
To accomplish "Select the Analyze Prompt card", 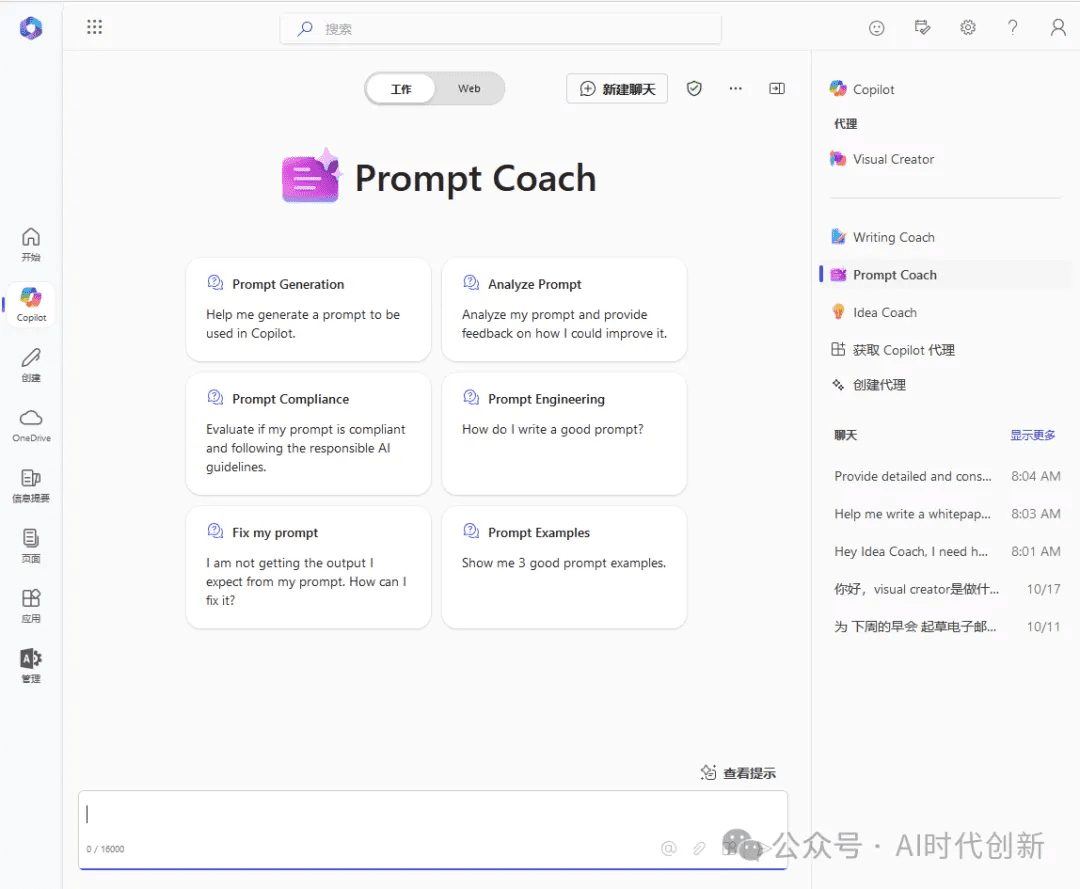I will 564,309.
